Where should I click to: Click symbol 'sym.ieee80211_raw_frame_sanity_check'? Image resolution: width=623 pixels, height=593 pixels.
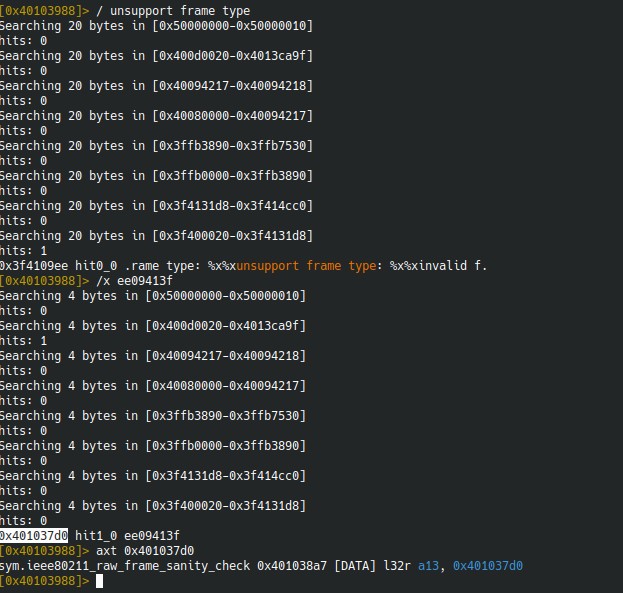click(125, 566)
